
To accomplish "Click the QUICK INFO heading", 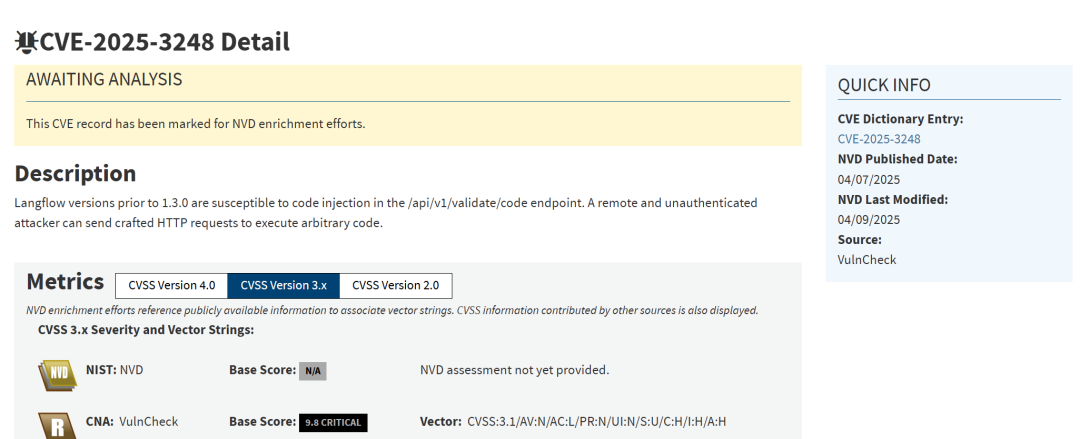I will pyautogui.click(x=884, y=85).
